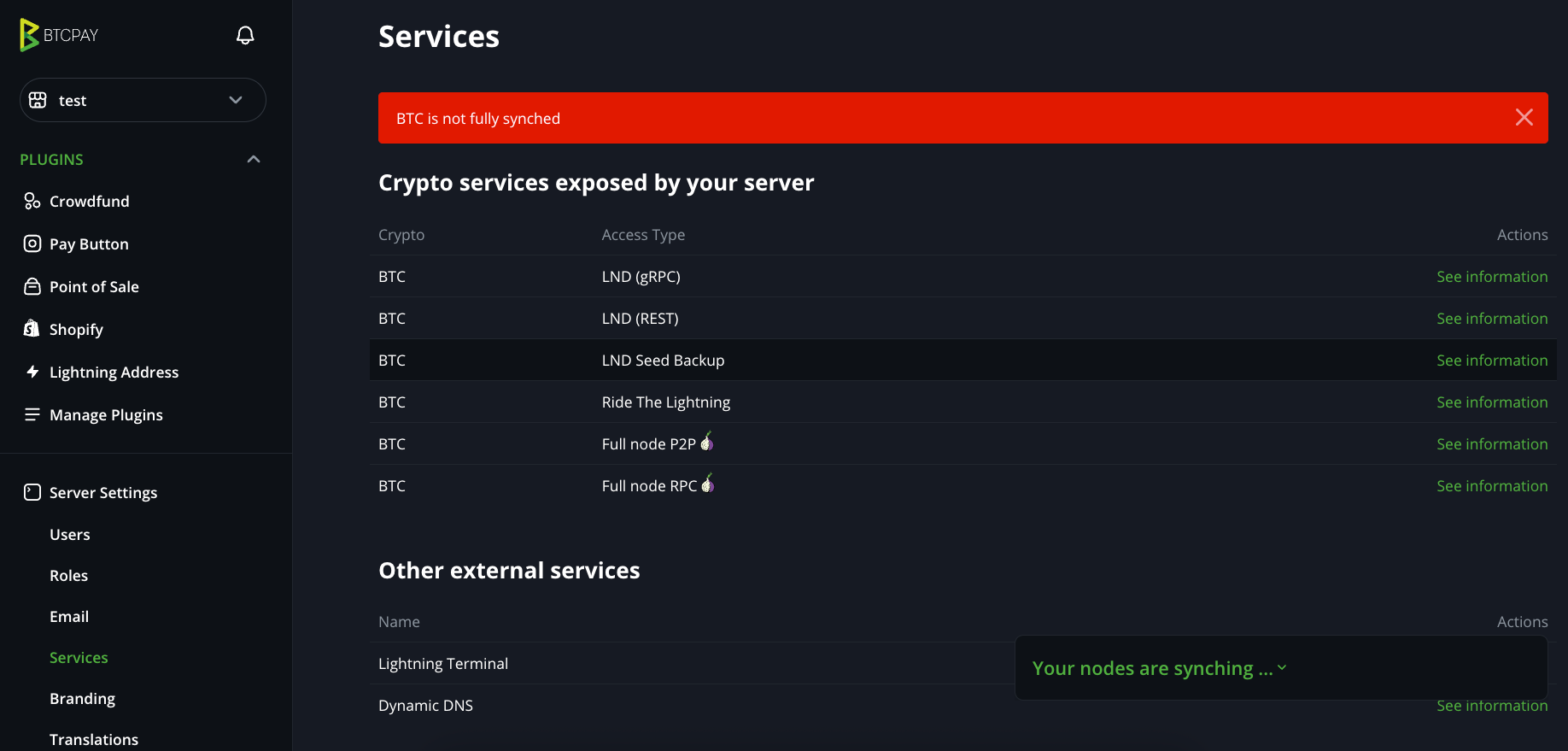The height and width of the screenshot is (751, 1568).
Task: Open Translations settings
Action: 94,739
